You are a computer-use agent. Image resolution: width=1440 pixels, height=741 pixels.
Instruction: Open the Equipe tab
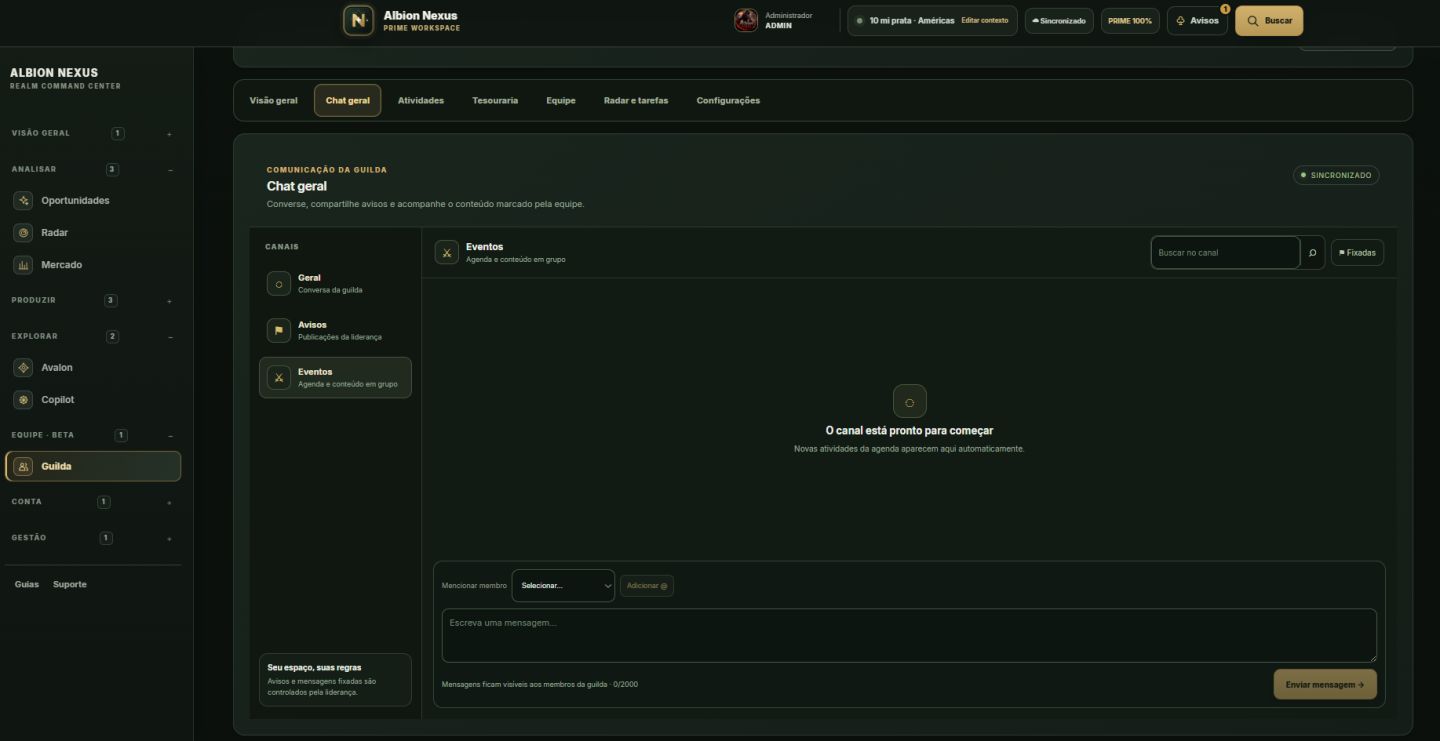coord(561,101)
